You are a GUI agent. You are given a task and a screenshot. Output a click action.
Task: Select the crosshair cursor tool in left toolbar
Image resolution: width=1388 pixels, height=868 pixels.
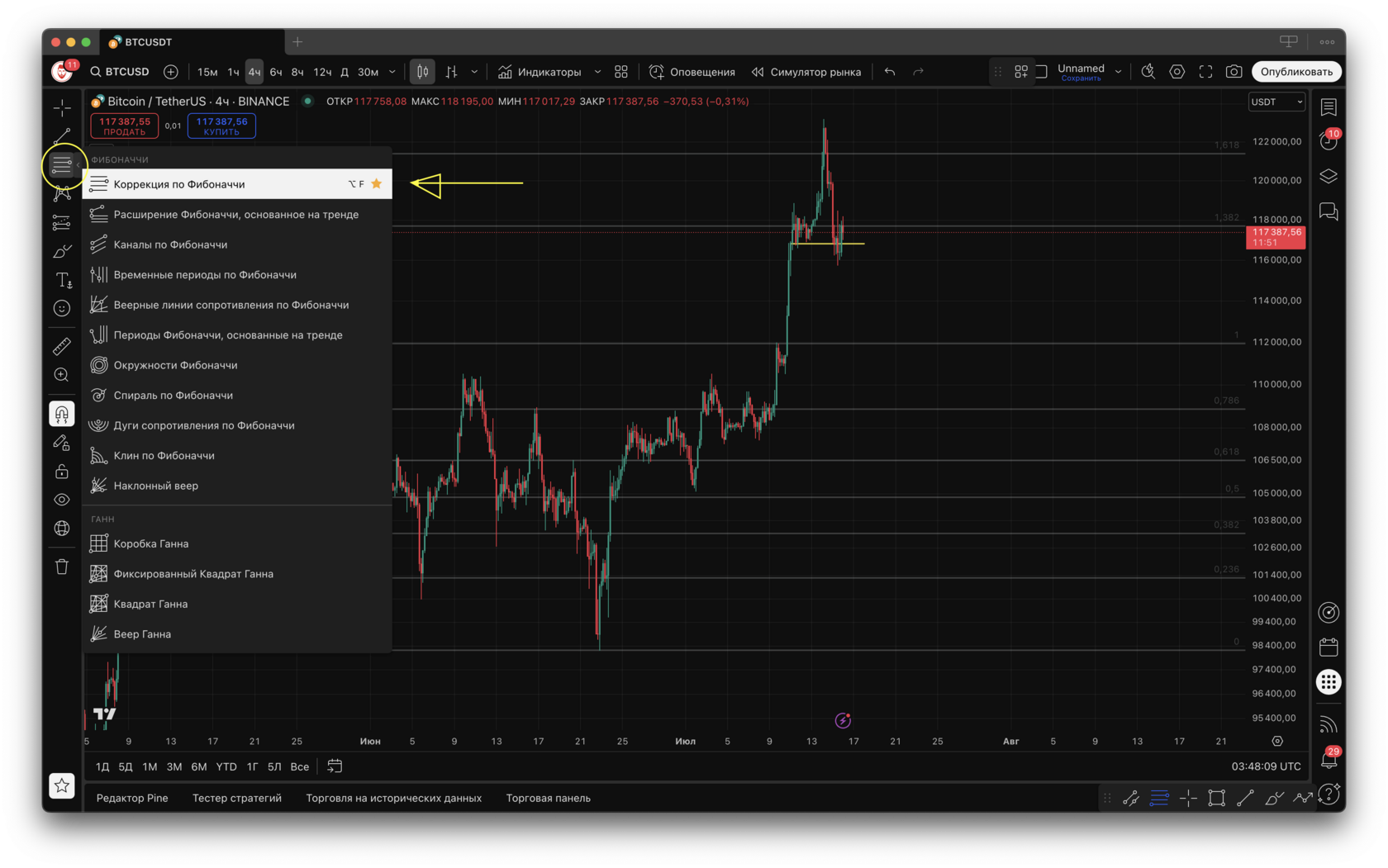(x=62, y=108)
